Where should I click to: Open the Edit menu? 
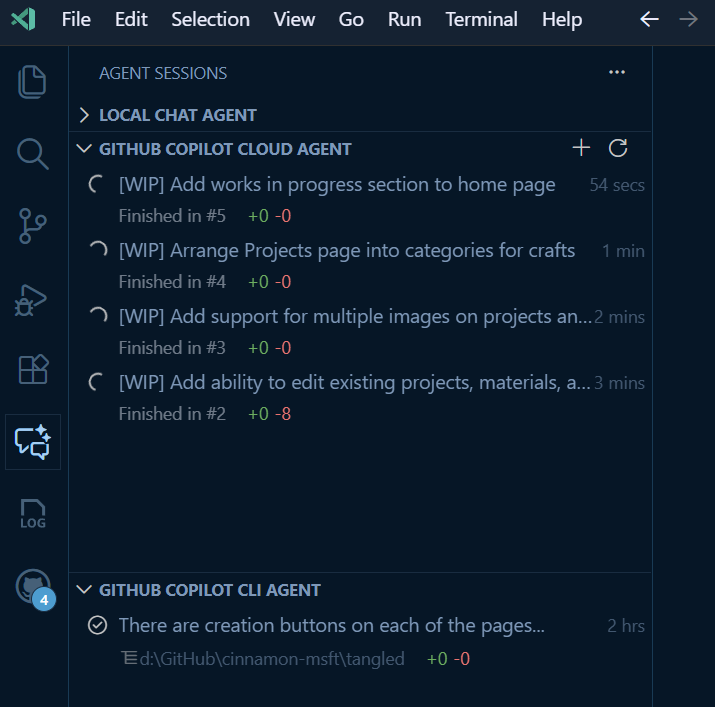coord(131,20)
